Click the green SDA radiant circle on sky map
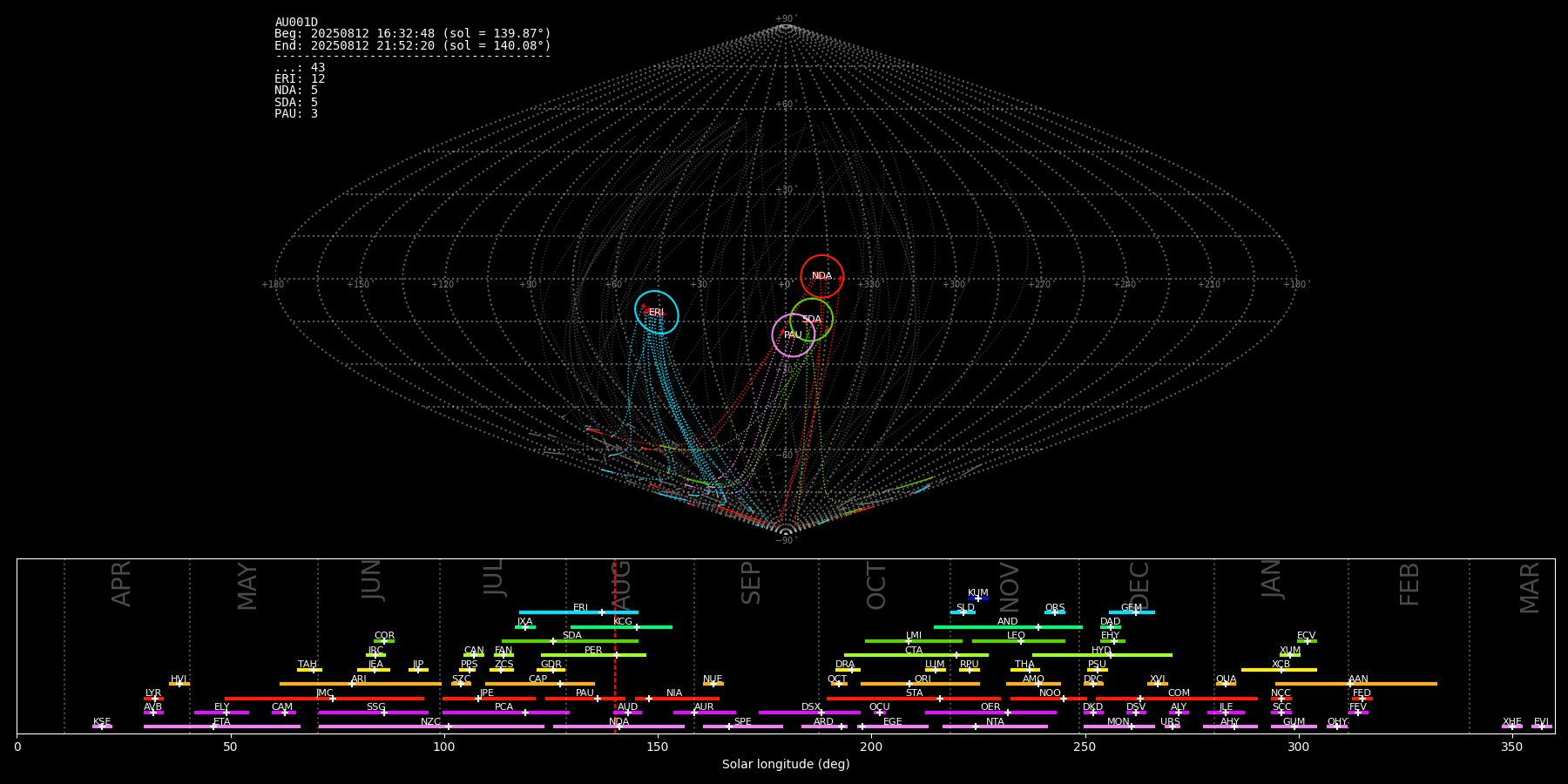 pyautogui.click(x=812, y=320)
